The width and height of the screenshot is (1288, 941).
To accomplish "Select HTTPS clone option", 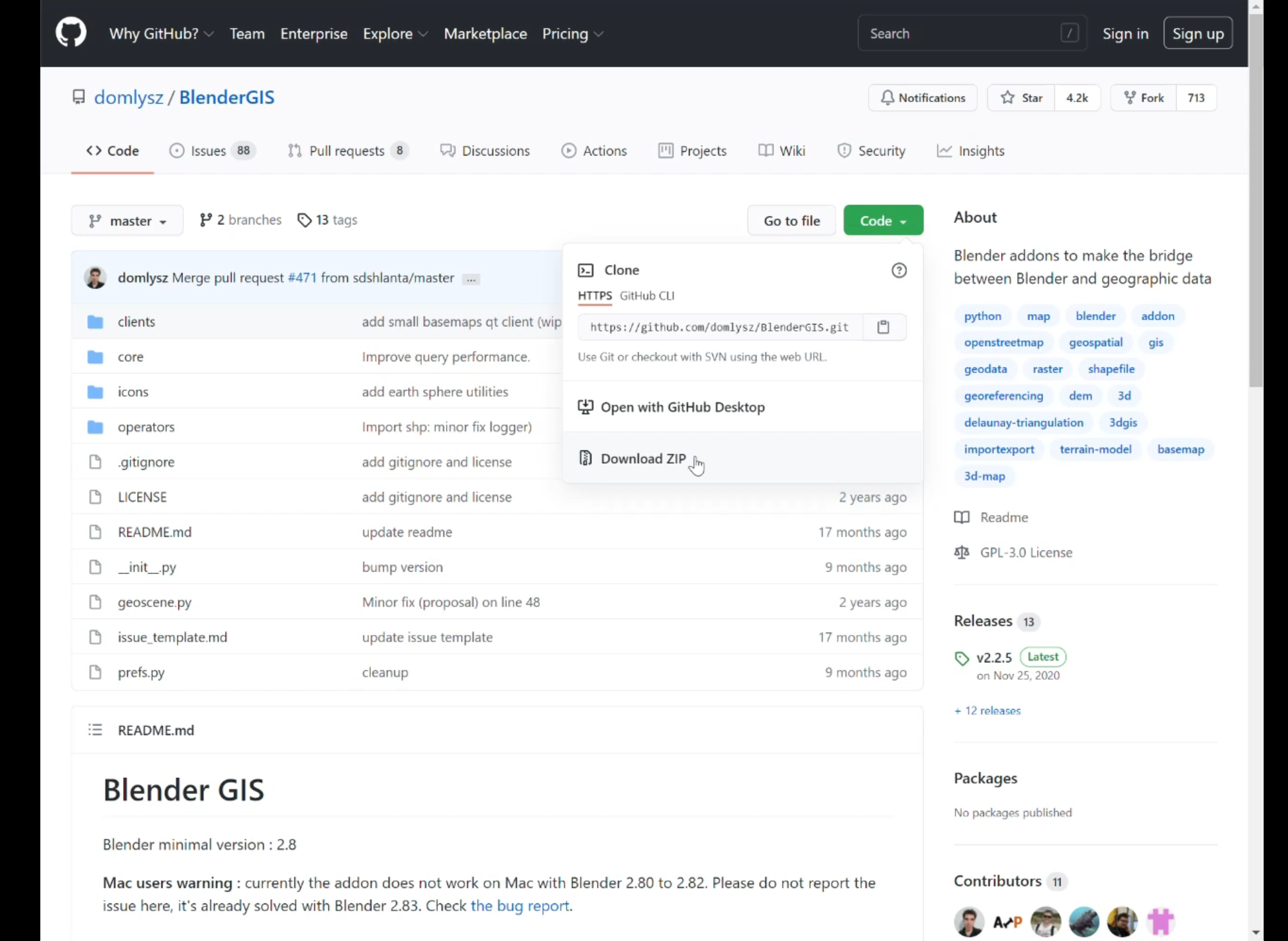I will click(x=594, y=296).
